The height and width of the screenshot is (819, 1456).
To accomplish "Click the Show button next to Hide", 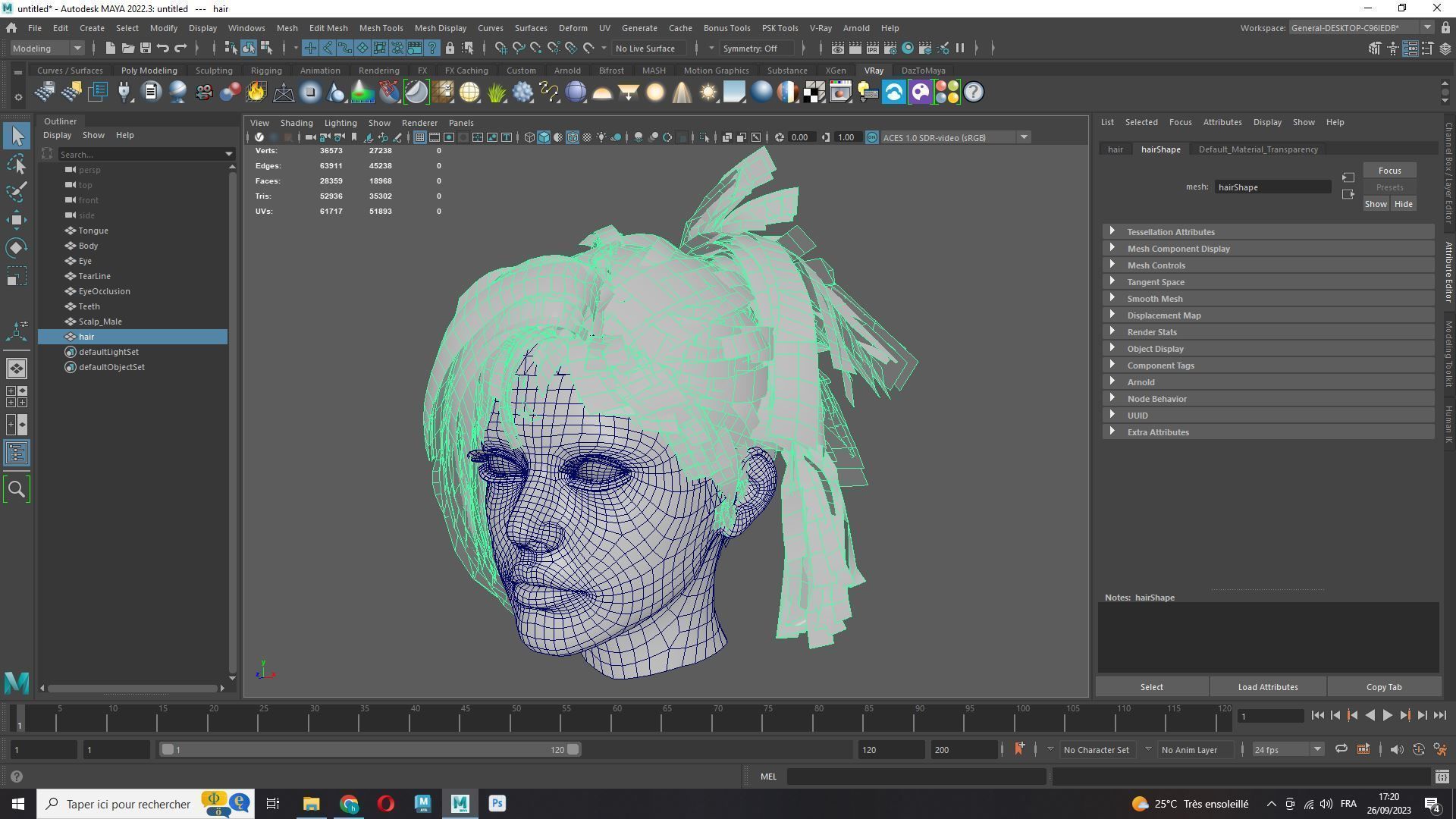I will 1376,204.
